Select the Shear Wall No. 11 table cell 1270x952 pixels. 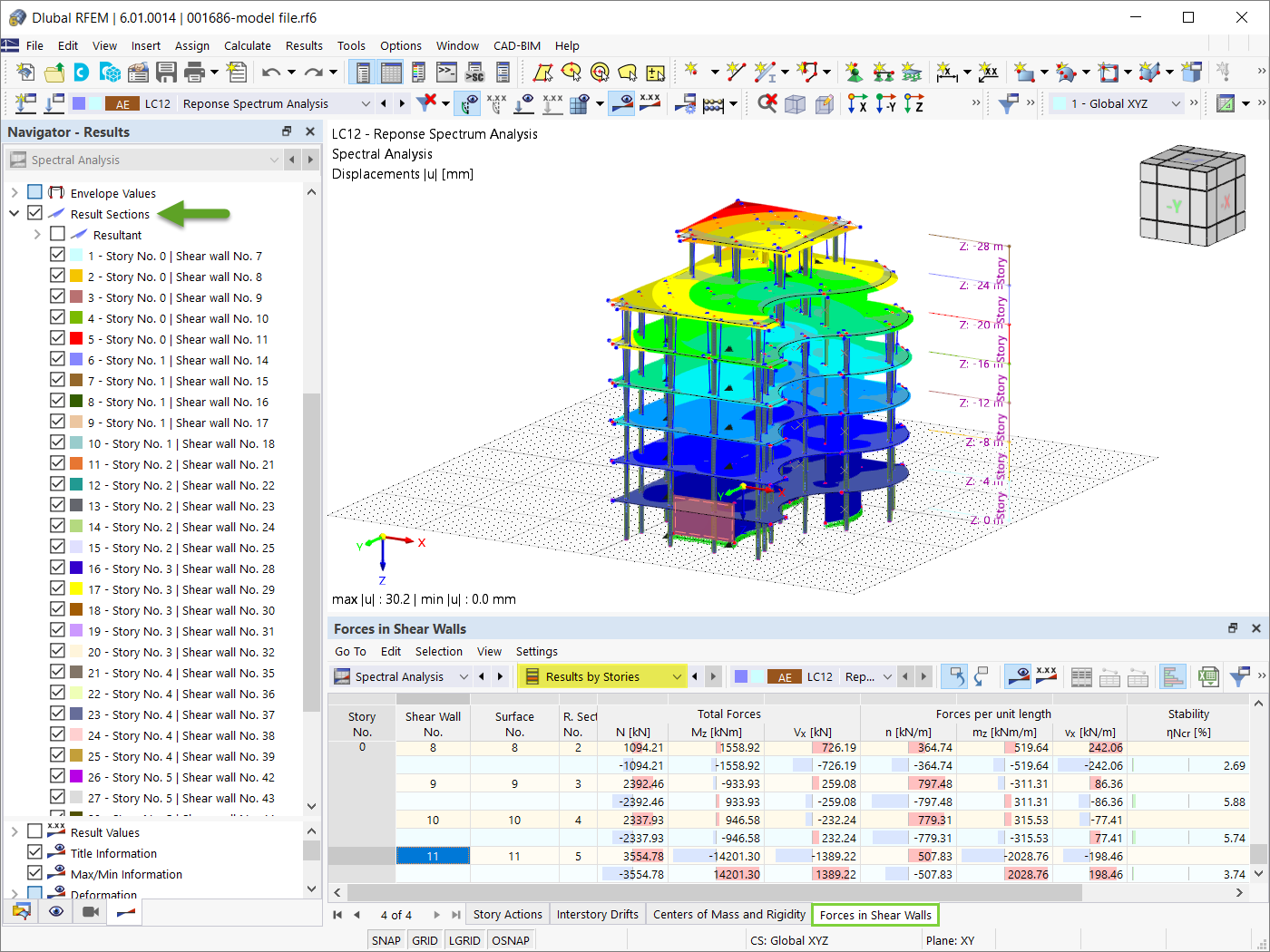click(x=433, y=856)
